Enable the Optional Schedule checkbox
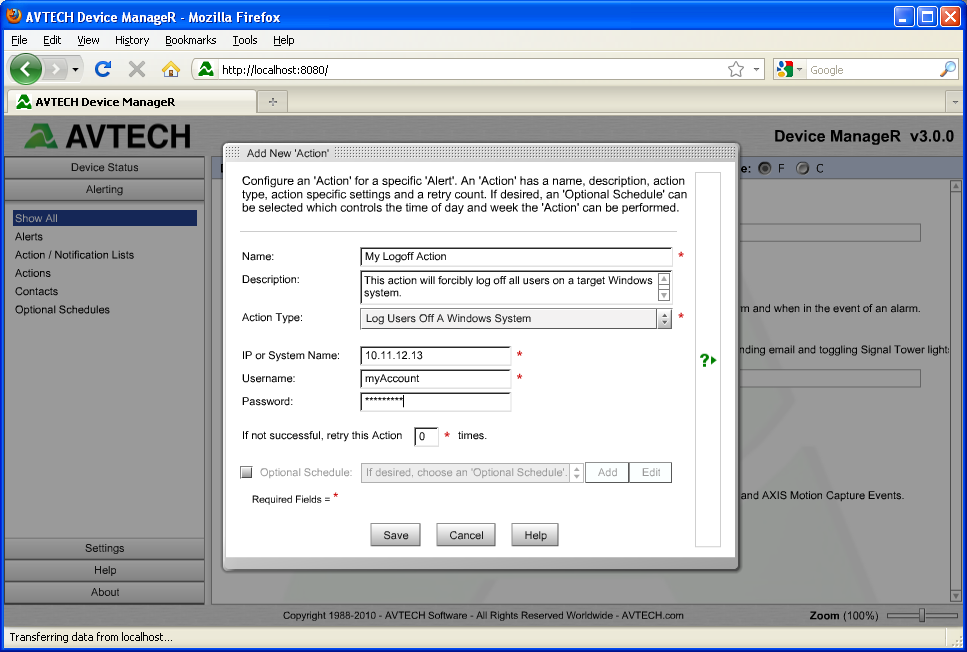Image resolution: width=967 pixels, height=652 pixels. [x=247, y=473]
